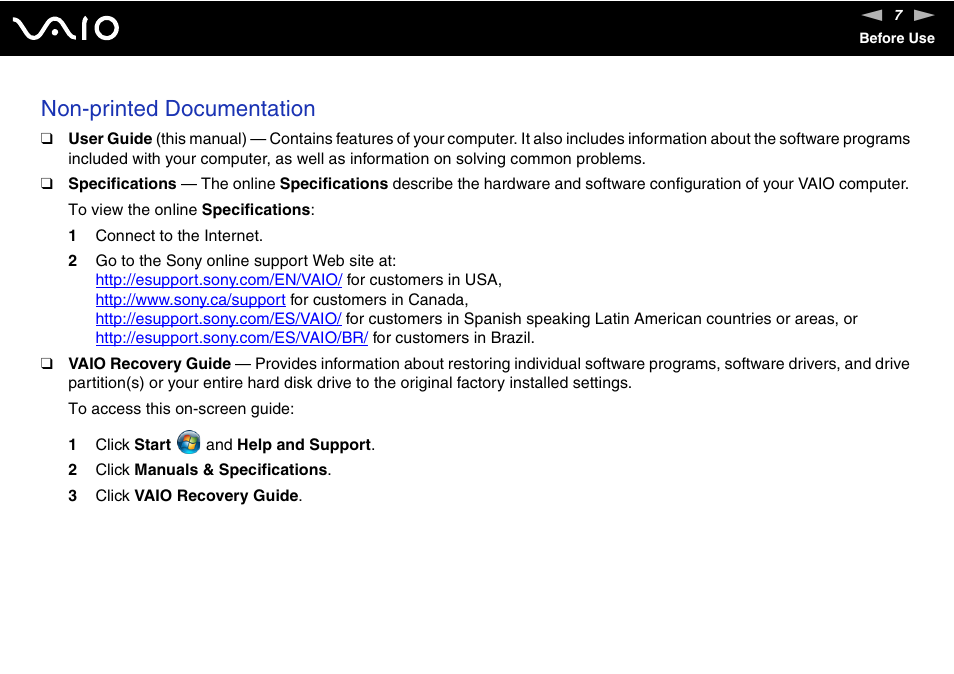The height and width of the screenshot is (674, 954).
Task: Click the User Guide bold term
Action: pyautogui.click(x=110, y=139)
